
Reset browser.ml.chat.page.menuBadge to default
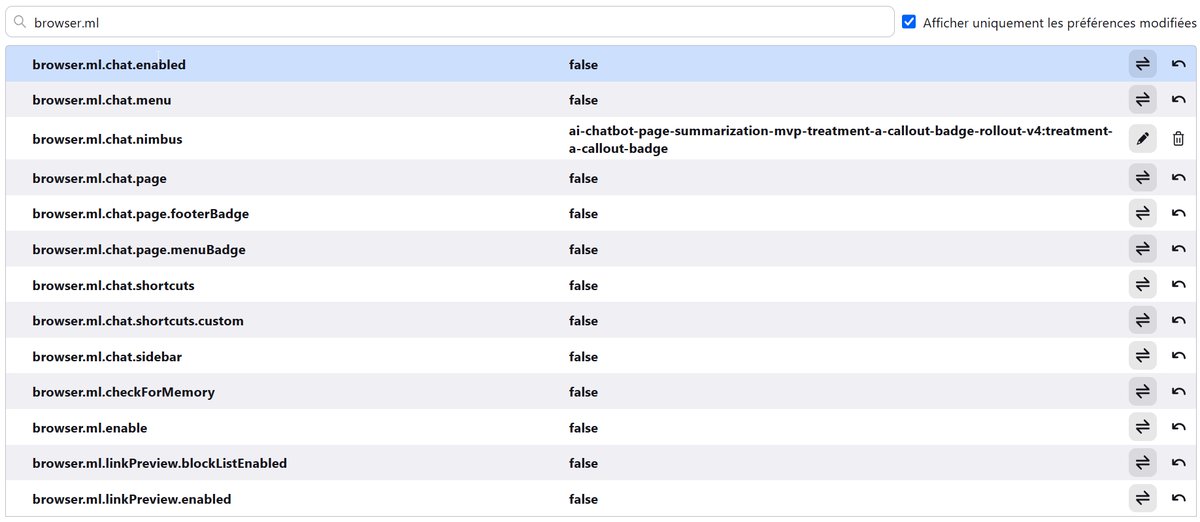pos(1178,249)
